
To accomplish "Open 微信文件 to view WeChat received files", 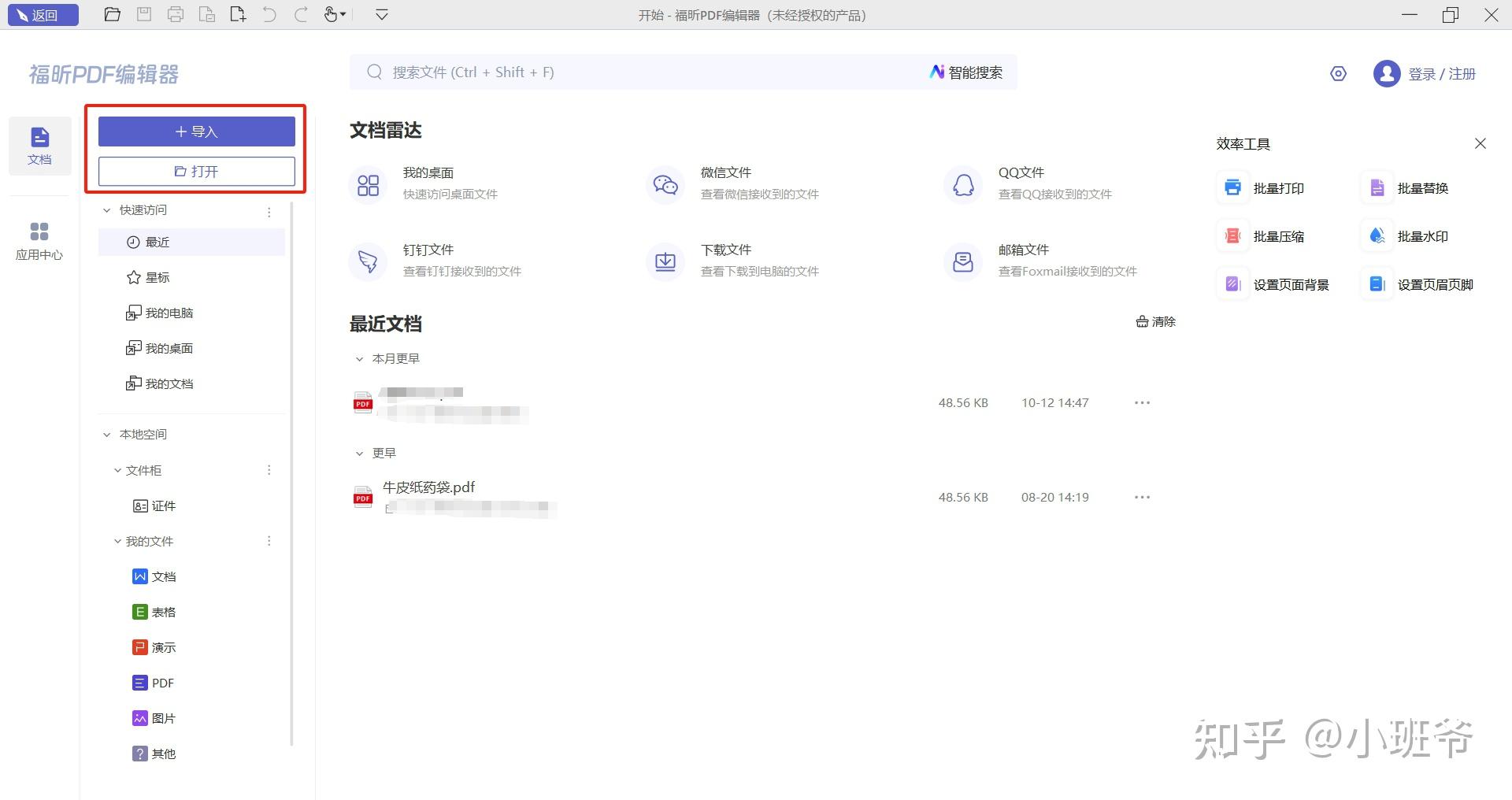I will (x=725, y=172).
